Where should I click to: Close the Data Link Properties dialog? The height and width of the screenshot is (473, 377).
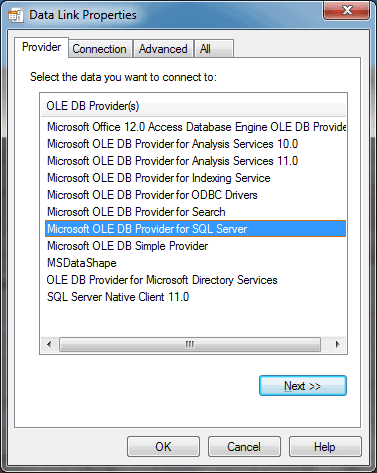tap(346, 10)
